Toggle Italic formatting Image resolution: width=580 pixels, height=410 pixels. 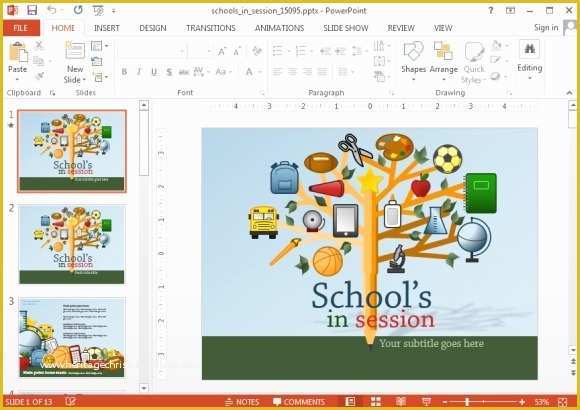(x=139, y=72)
